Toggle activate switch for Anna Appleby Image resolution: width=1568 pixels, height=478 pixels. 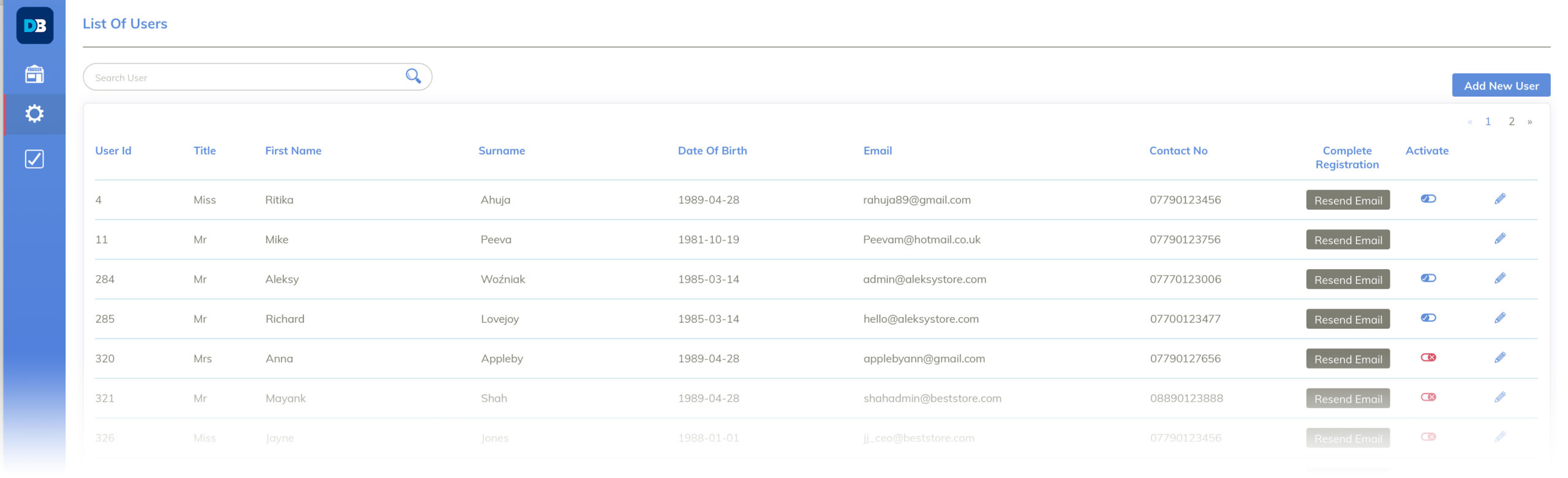click(x=1428, y=357)
